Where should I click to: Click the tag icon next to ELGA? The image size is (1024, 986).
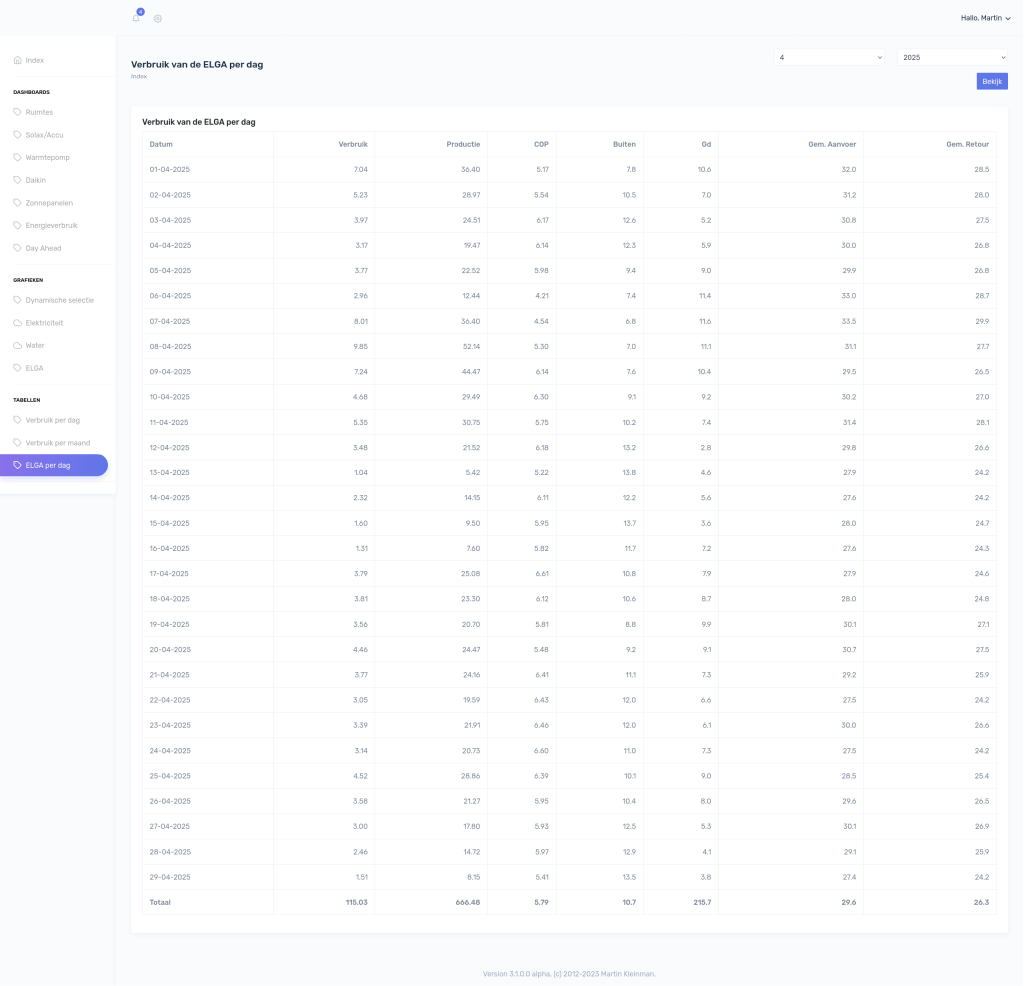18,368
